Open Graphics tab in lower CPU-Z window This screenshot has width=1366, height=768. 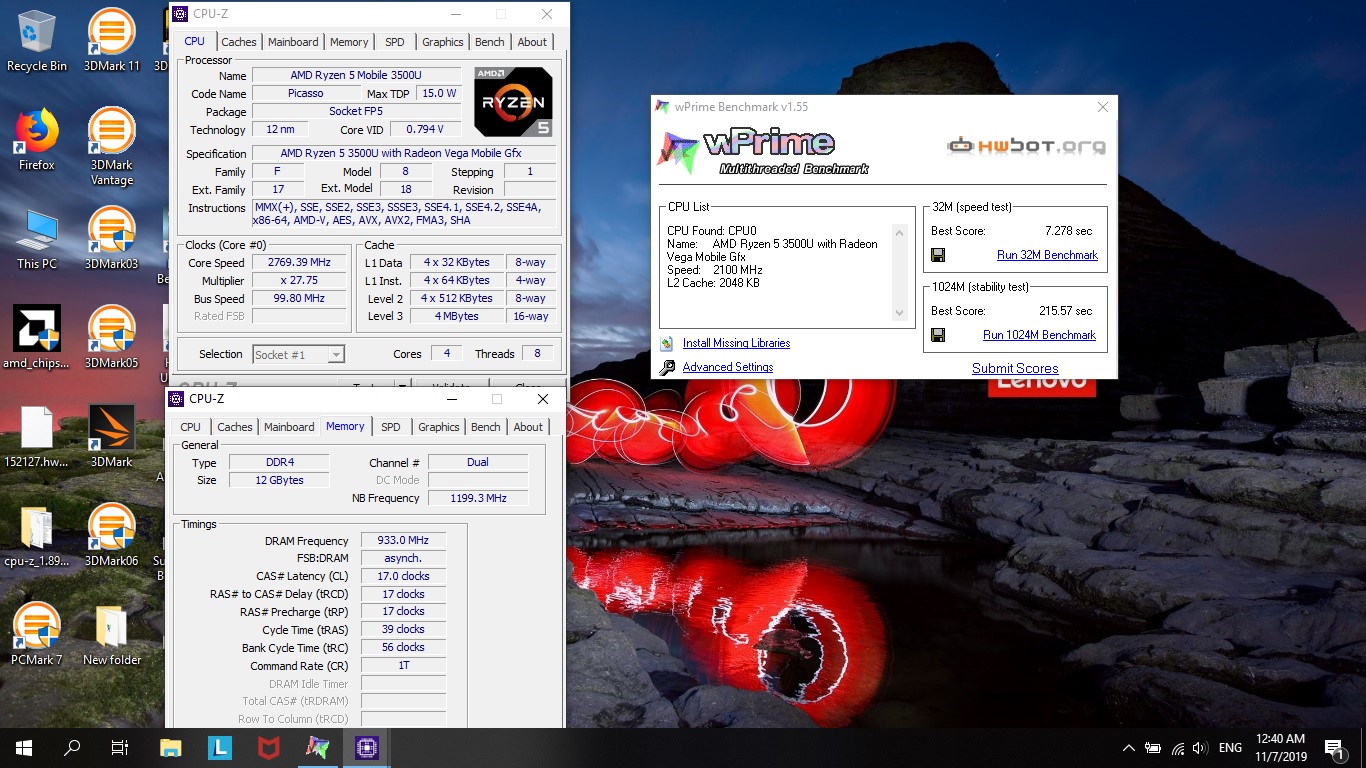pos(439,427)
